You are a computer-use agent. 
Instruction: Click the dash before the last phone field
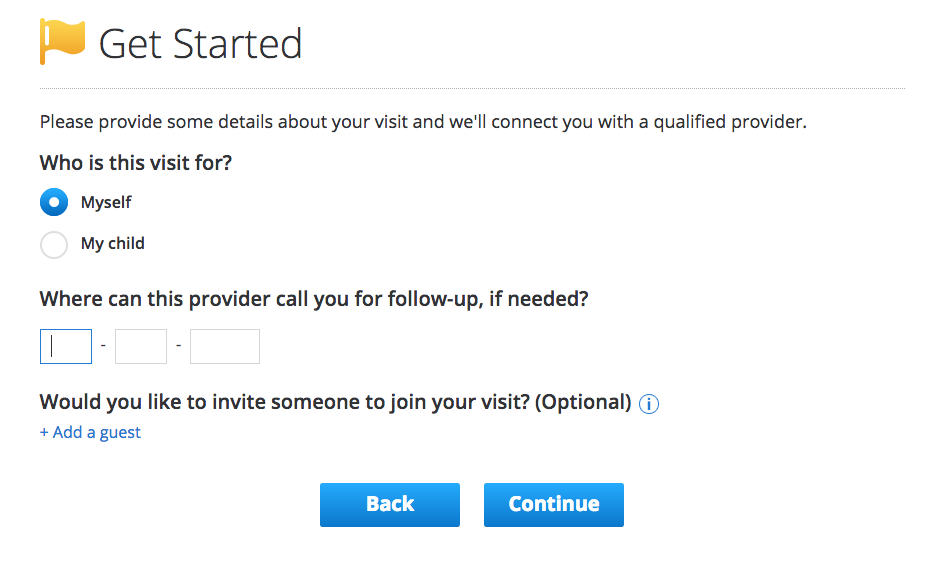coord(179,345)
